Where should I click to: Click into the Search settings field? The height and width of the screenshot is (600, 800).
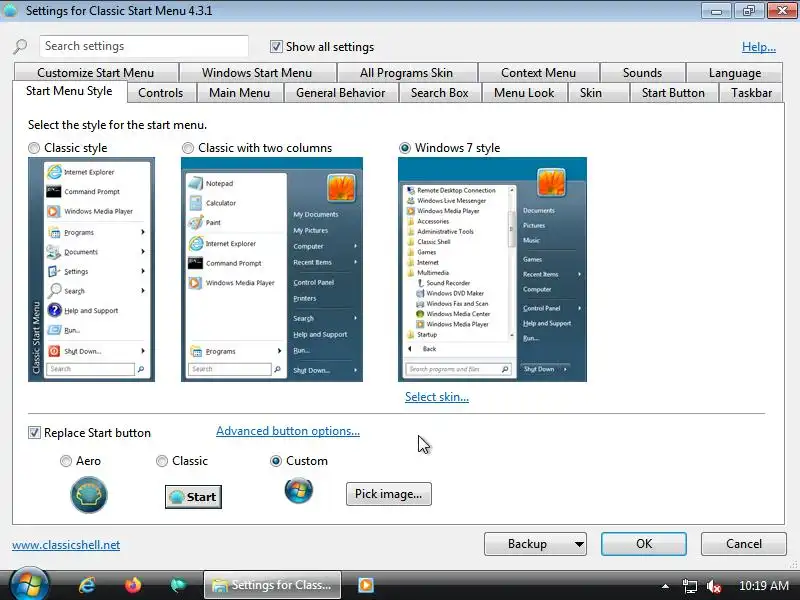tap(144, 46)
